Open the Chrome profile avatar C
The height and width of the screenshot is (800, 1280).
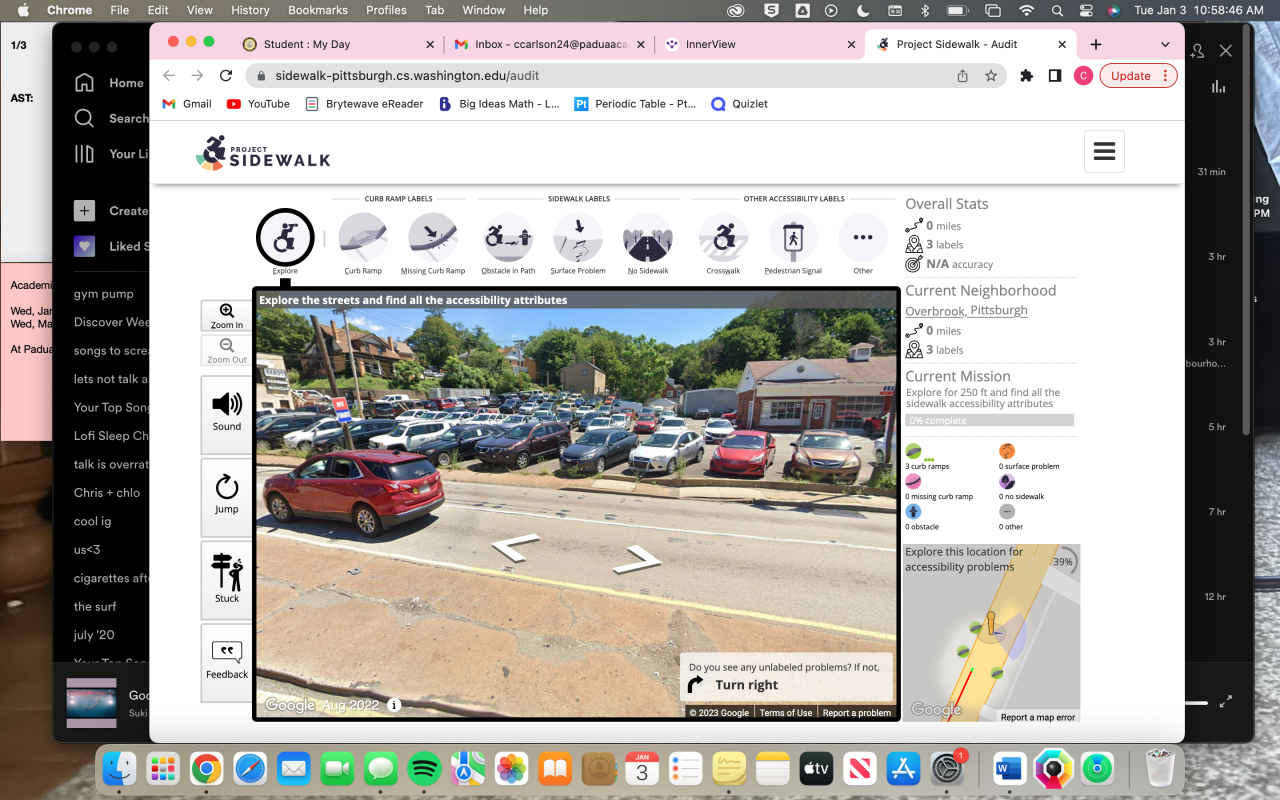pyautogui.click(x=1083, y=76)
